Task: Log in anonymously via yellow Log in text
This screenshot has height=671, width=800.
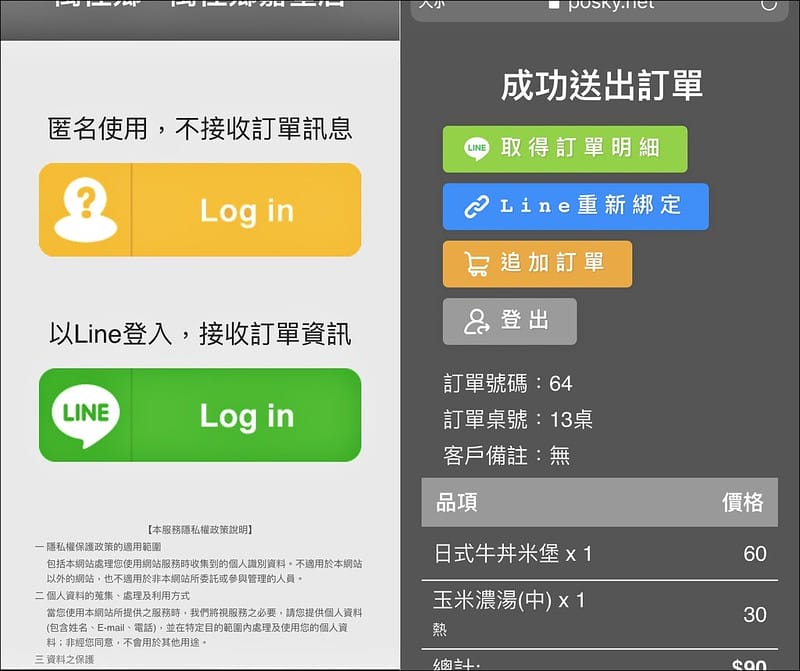Action: [246, 211]
